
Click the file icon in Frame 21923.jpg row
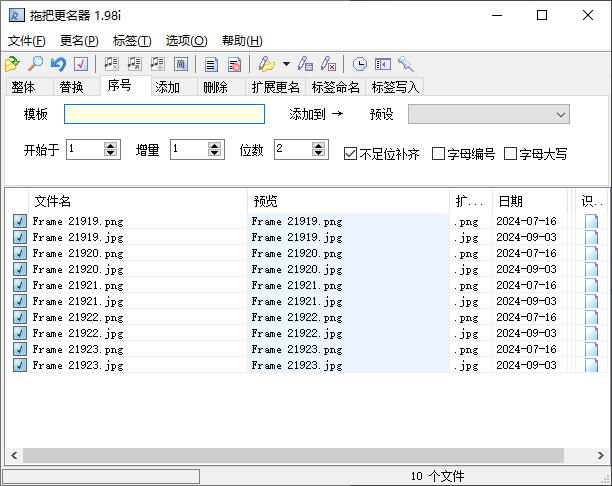tap(591, 365)
